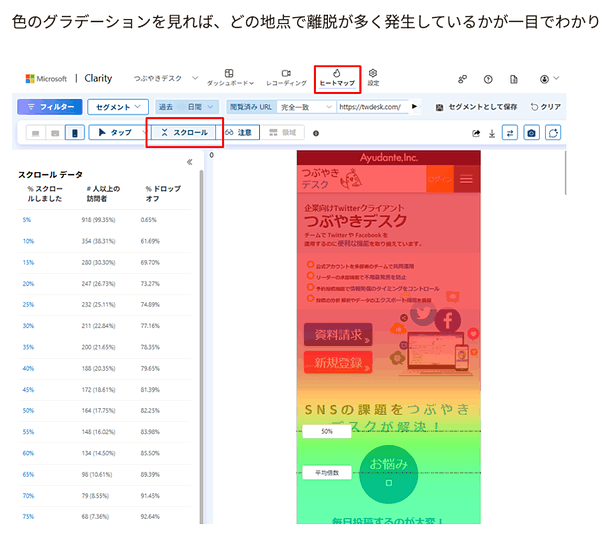Click the page scrollbar beside the heatmap
600x556 pixels.
[565, 173]
